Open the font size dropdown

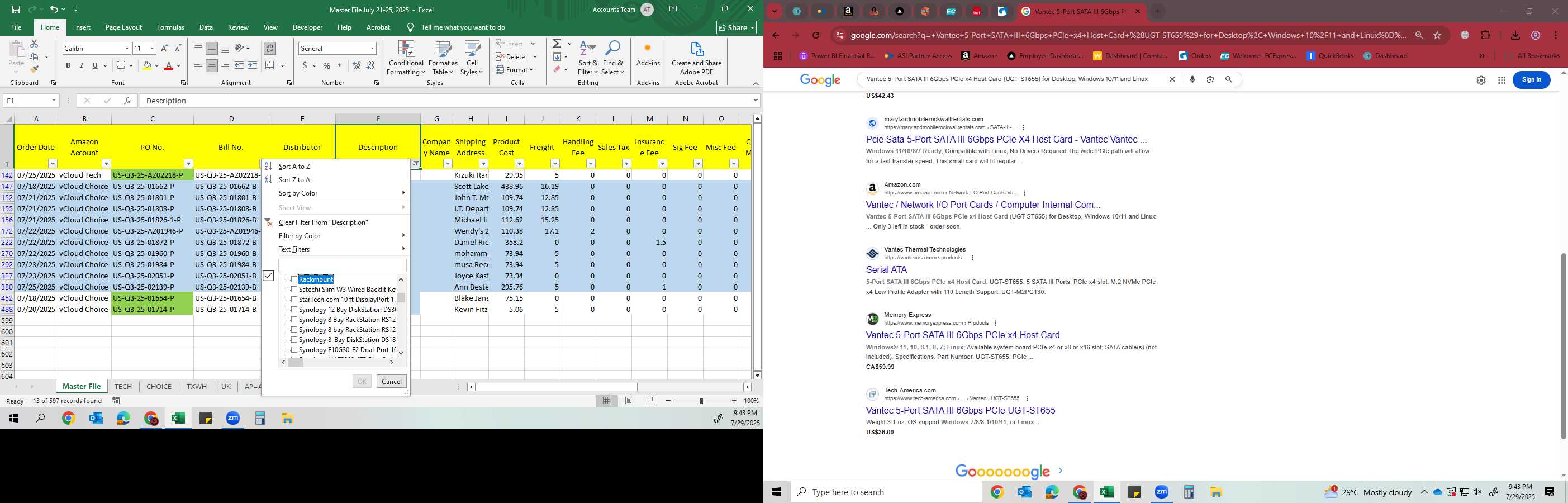click(152, 48)
